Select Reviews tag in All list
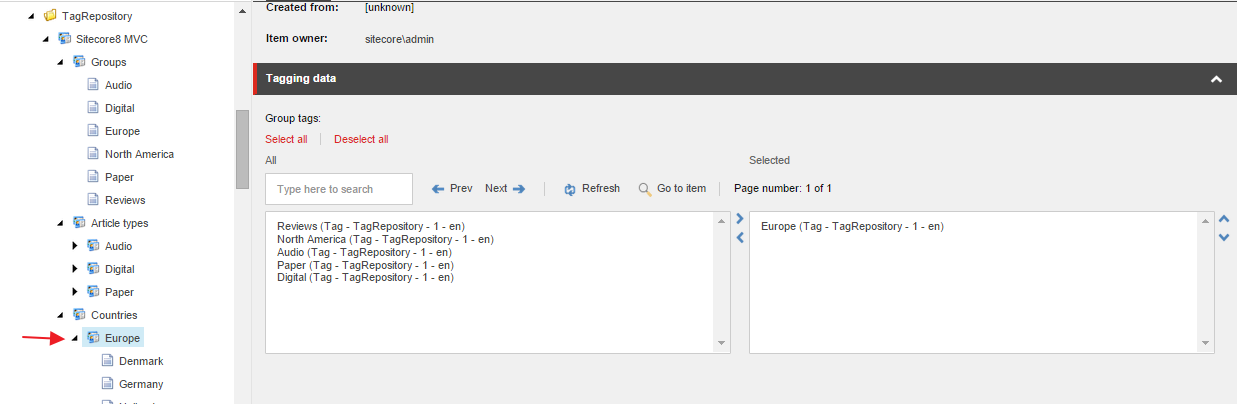1237x404 pixels. tap(370, 227)
